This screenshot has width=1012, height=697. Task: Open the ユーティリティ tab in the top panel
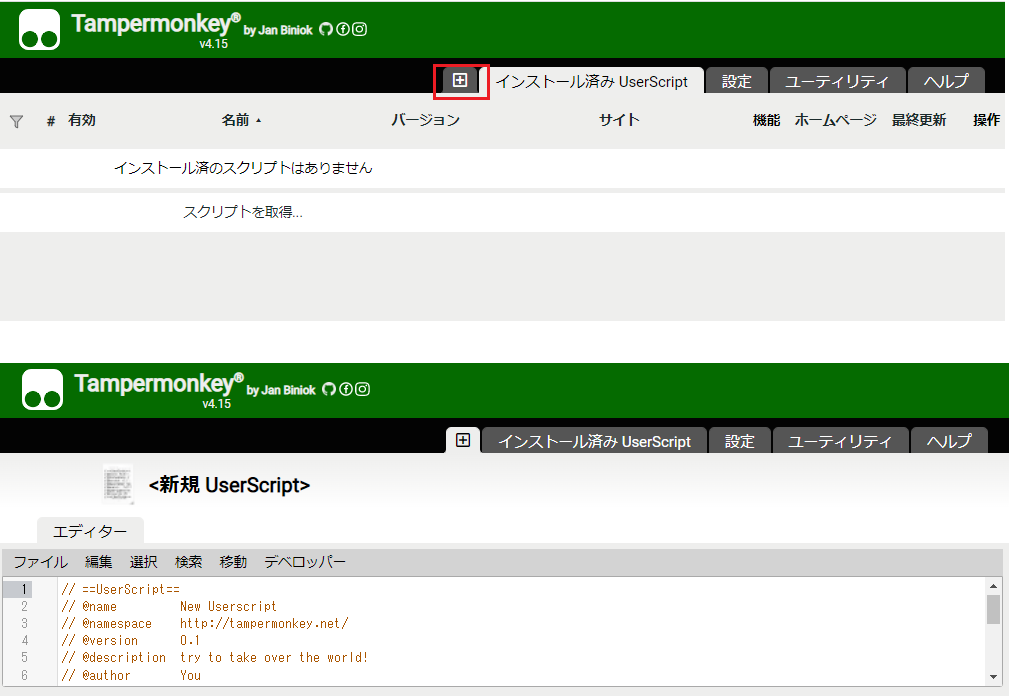[837, 81]
